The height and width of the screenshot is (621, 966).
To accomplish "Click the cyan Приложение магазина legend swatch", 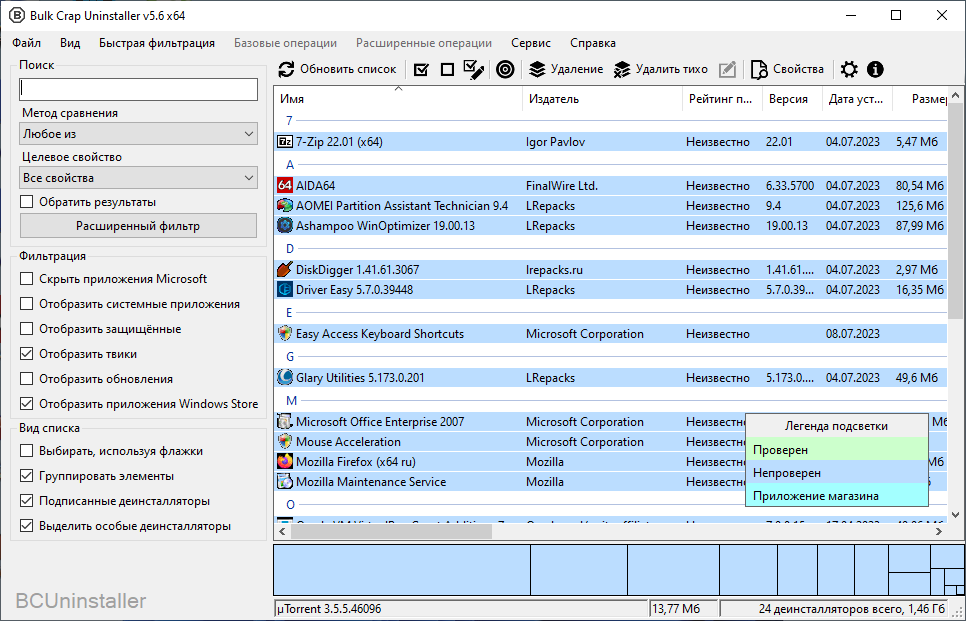I will coord(837,495).
